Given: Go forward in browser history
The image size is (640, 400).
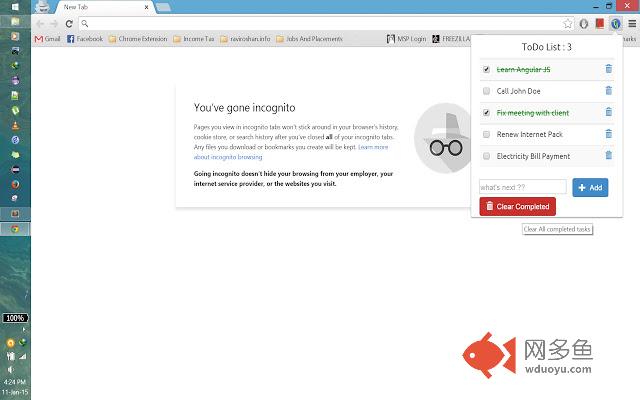Looking at the screenshot, I should (54, 24).
